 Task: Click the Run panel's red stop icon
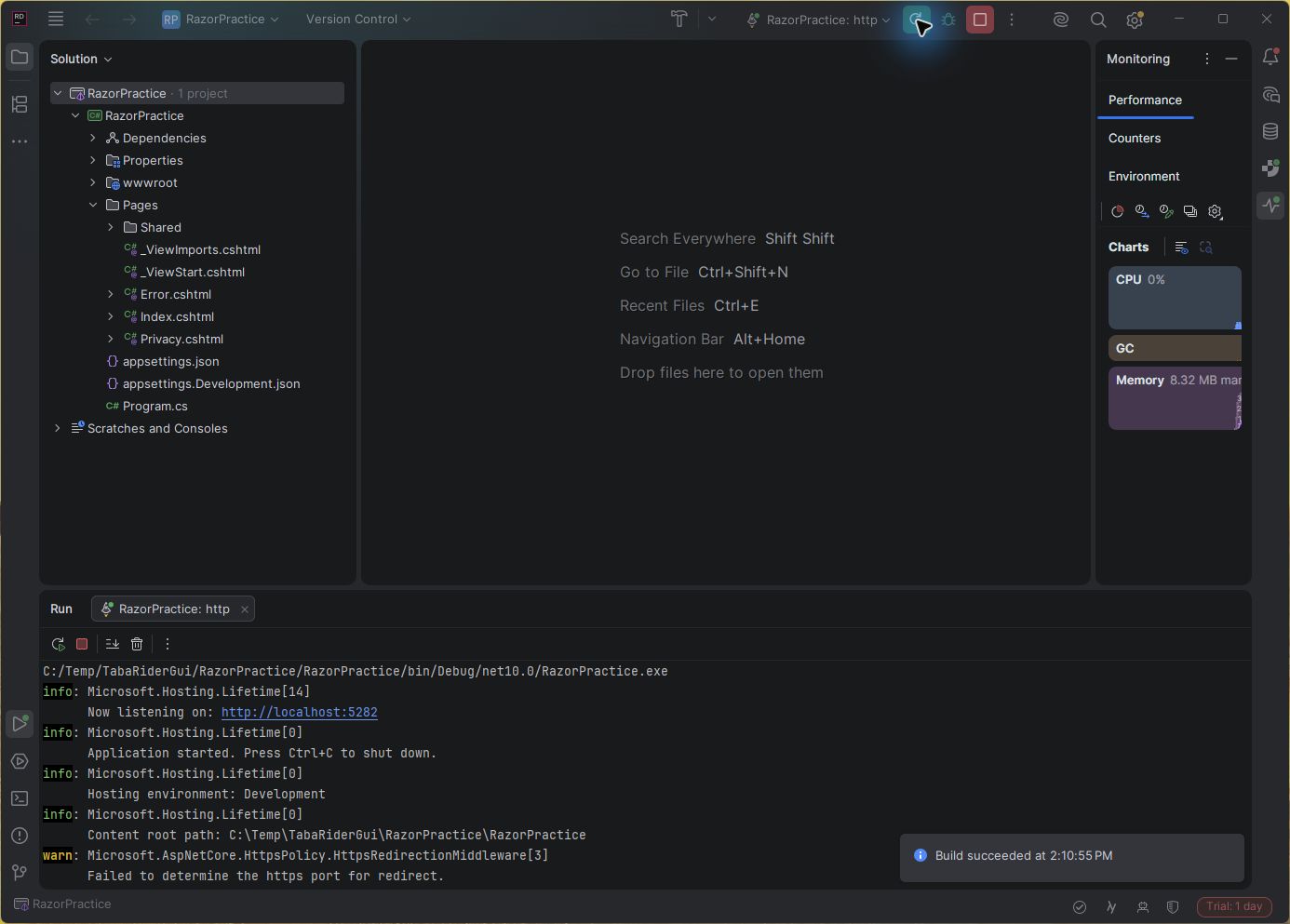point(82,644)
